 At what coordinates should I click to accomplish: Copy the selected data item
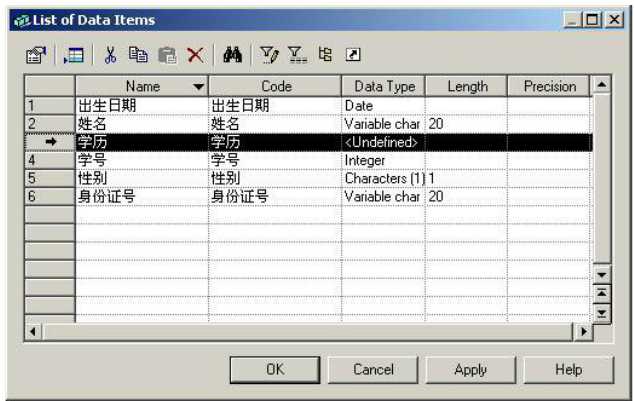pos(138,55)
